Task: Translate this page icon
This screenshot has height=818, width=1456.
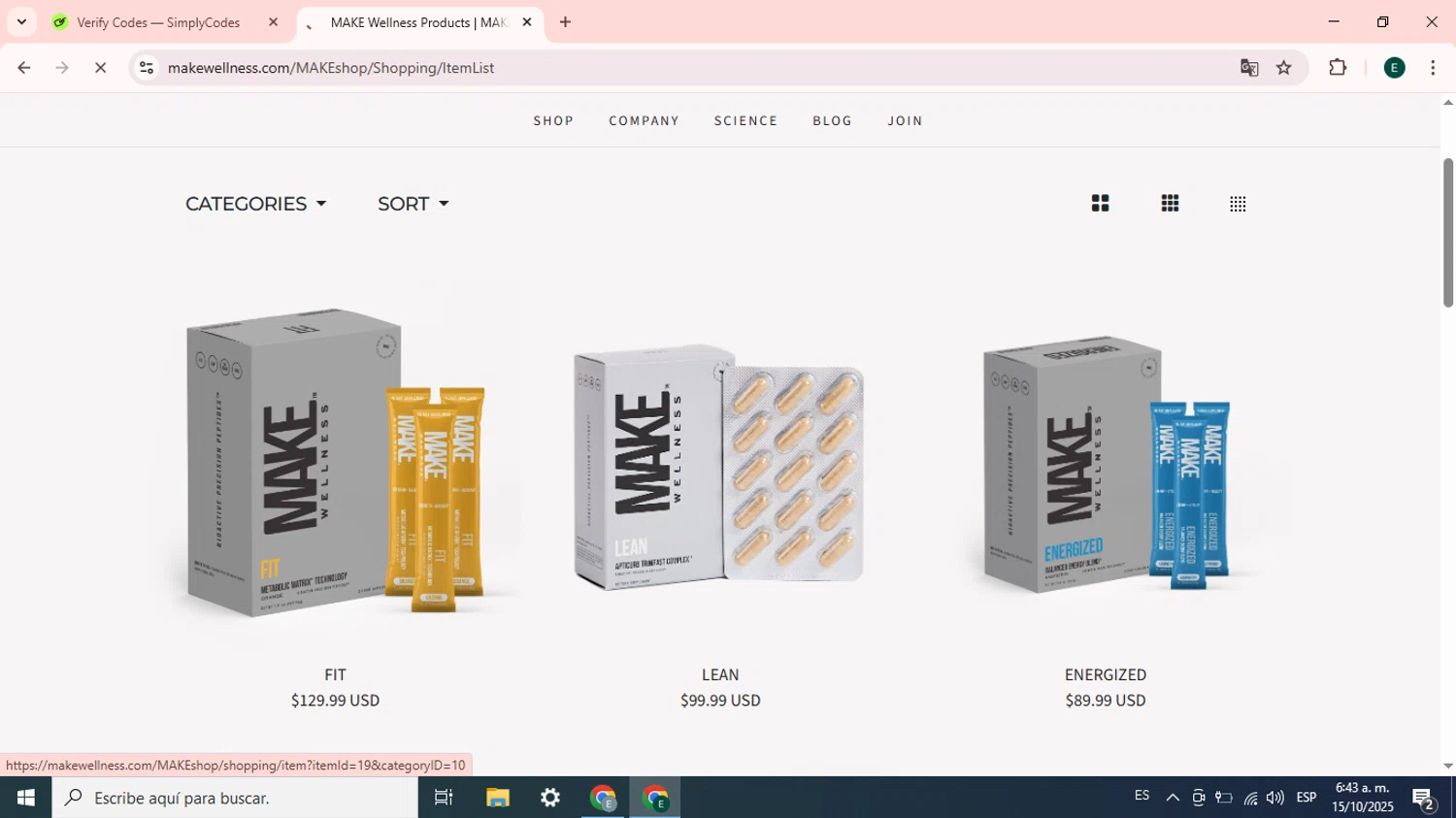Action: point(1249,68)
